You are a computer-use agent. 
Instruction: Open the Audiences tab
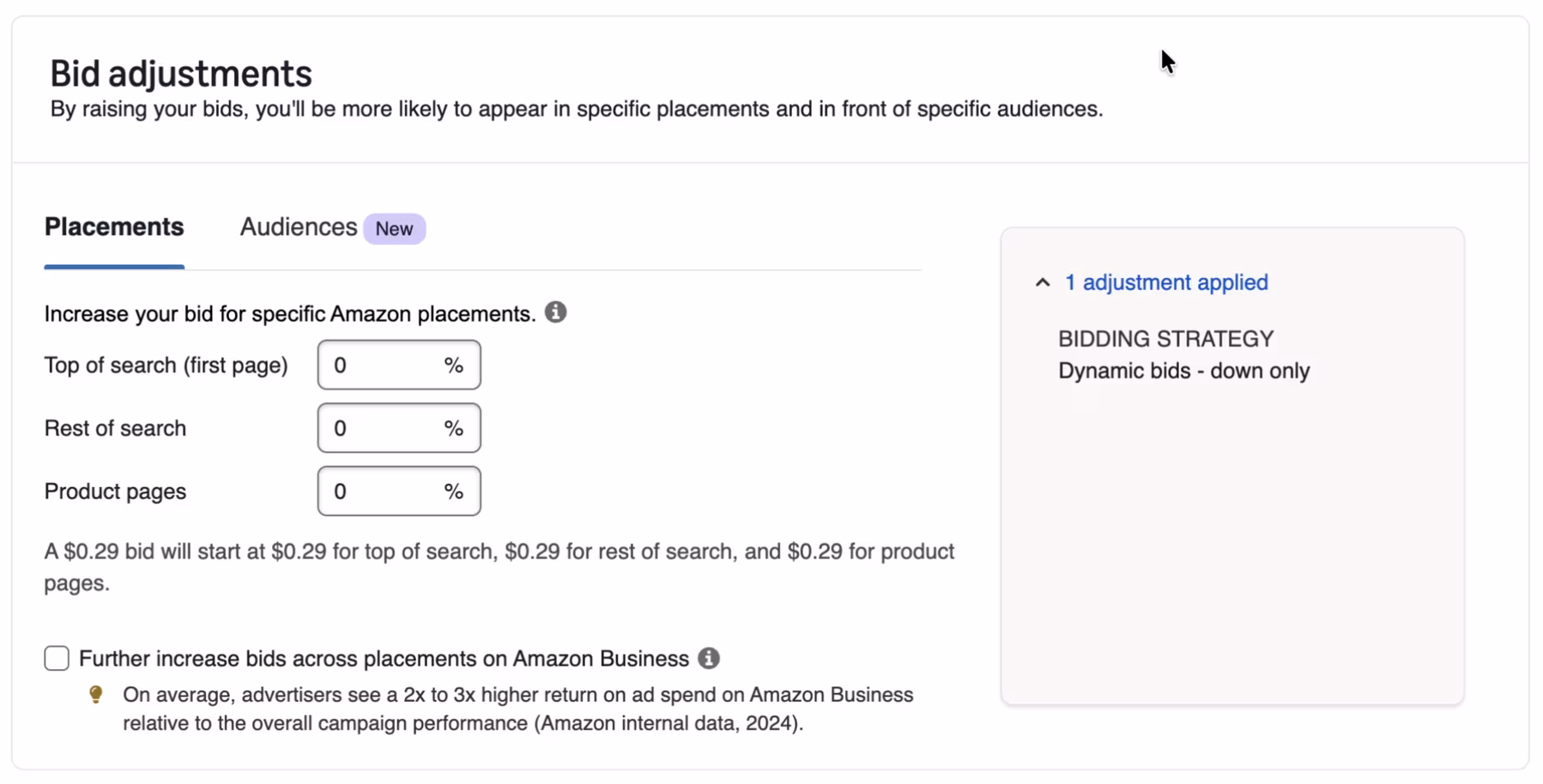point(298,227)
